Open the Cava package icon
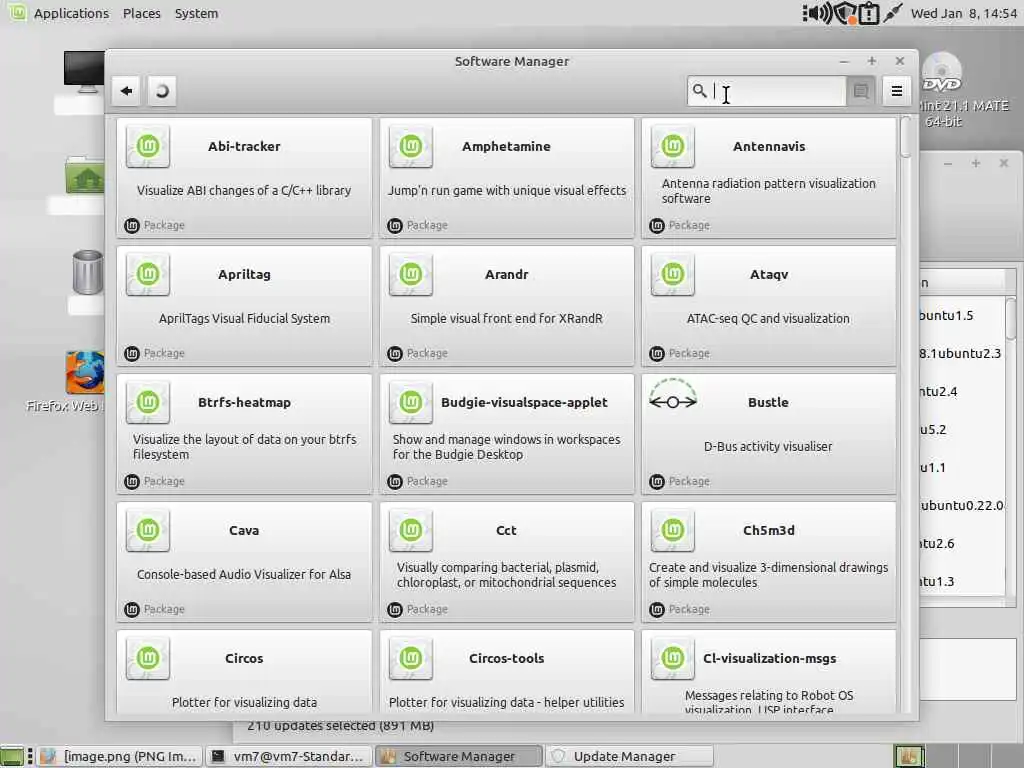1024x768 pixels. coord(148,530)
